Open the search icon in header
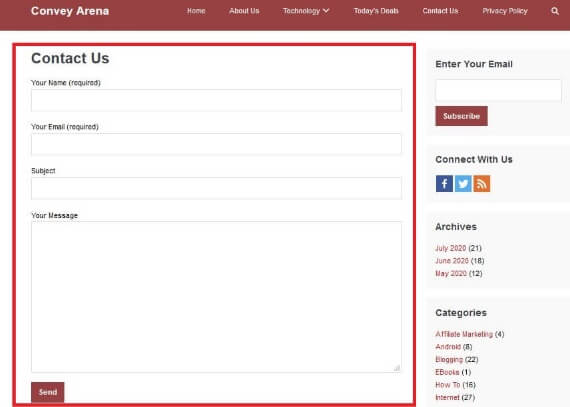 pos(555,11)
